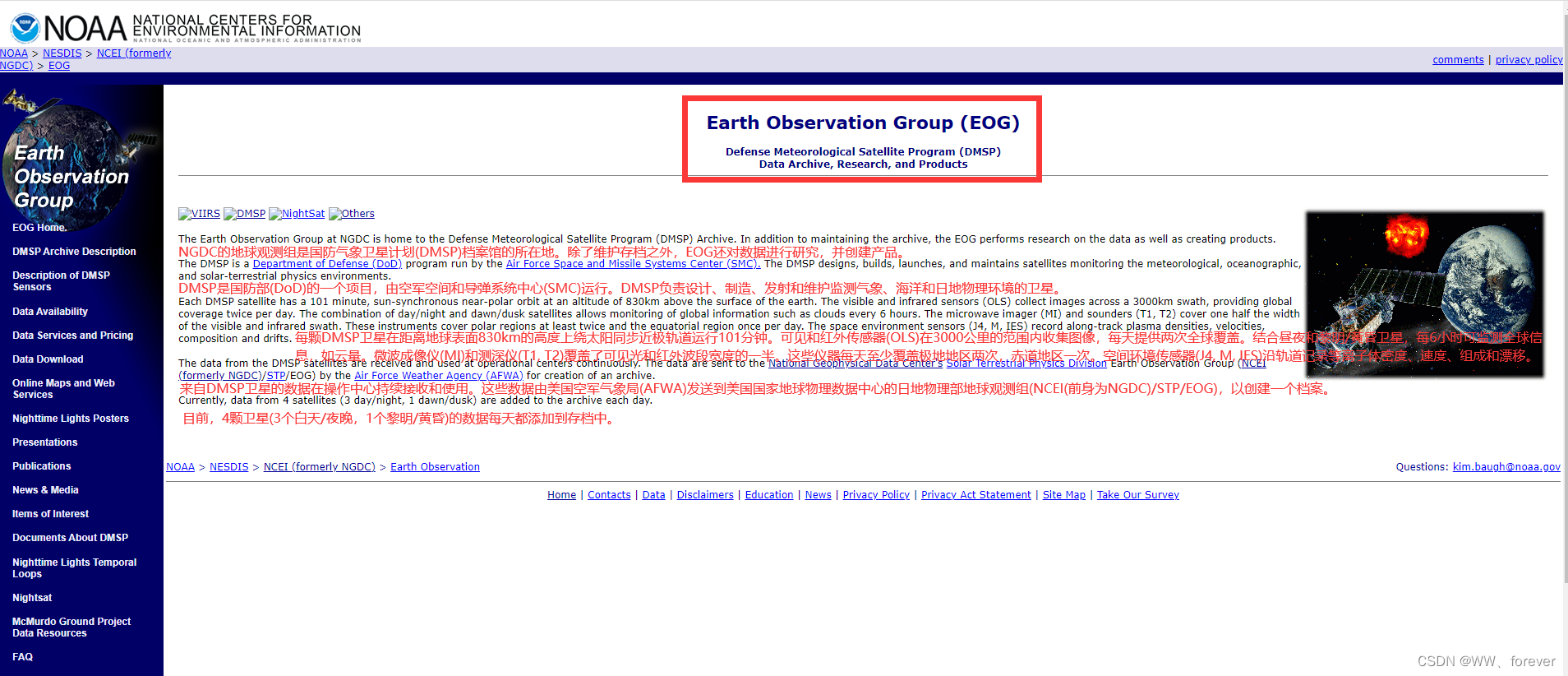Open the FAQ sidebar link
The image size is (1568, 676).
[x=22, y=657]
